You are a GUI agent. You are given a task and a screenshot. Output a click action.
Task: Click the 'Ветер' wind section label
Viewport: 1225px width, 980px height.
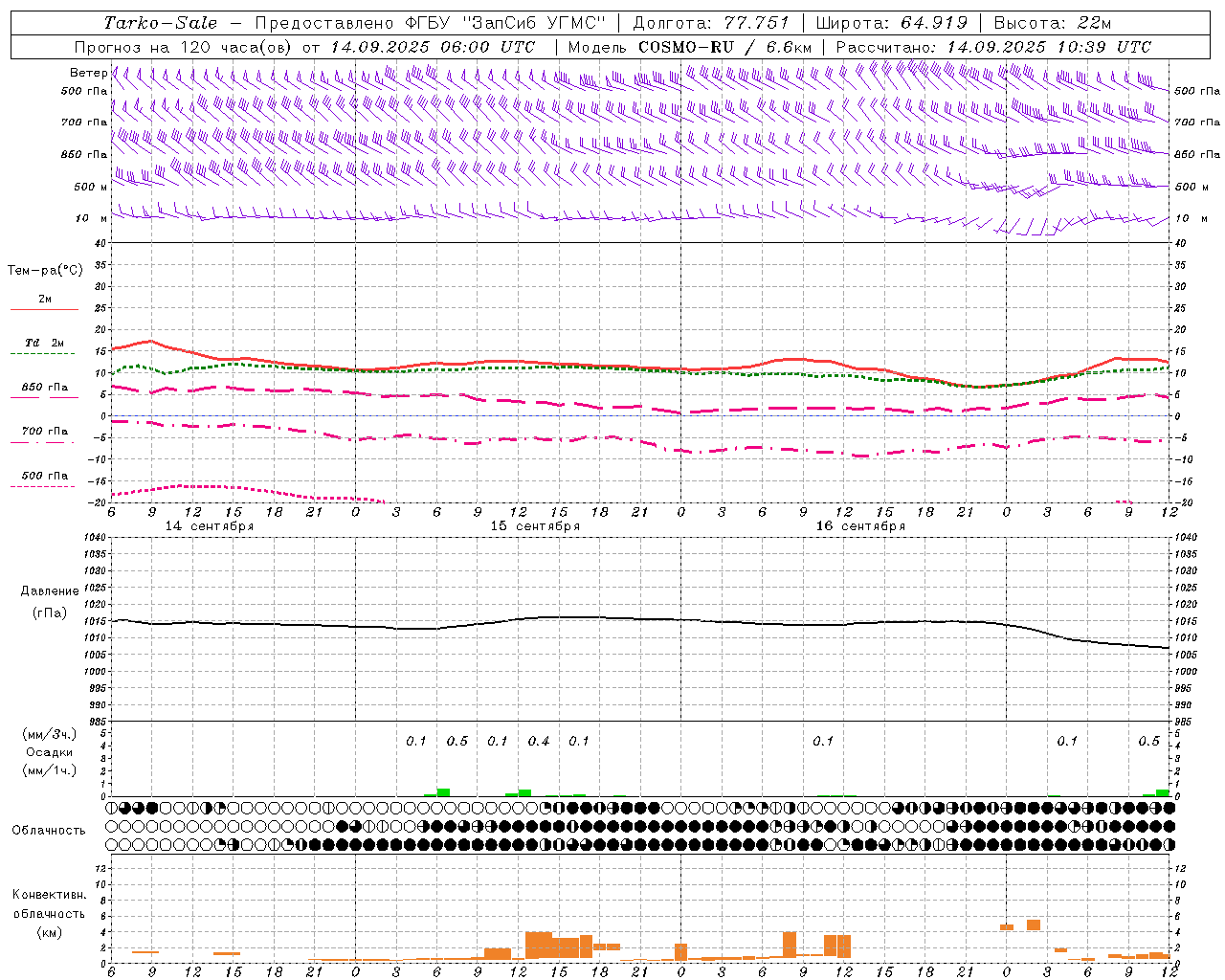coord(88,73)
